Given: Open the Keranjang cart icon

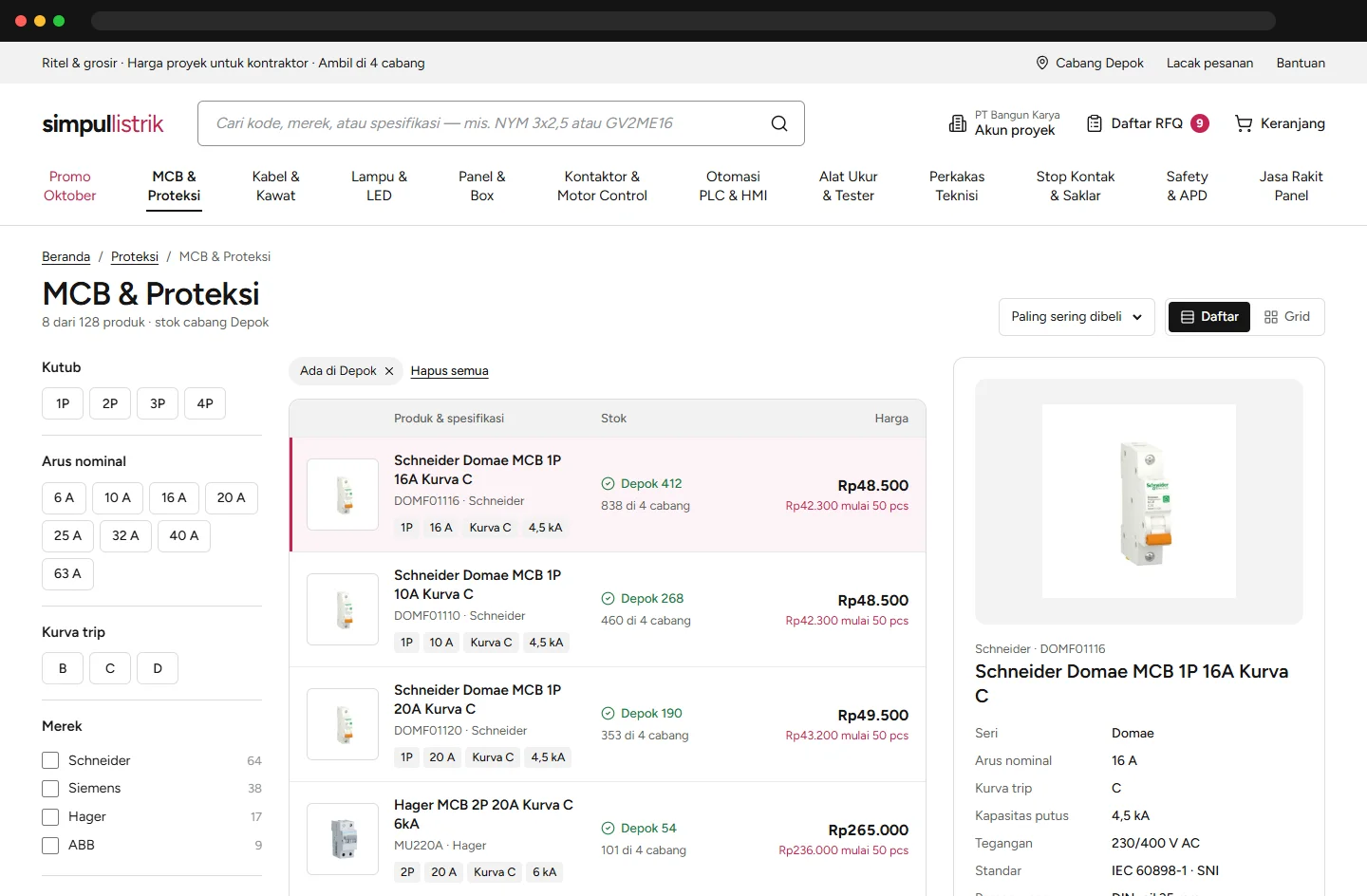Looking at the screenshot, I should [1244, 123].
